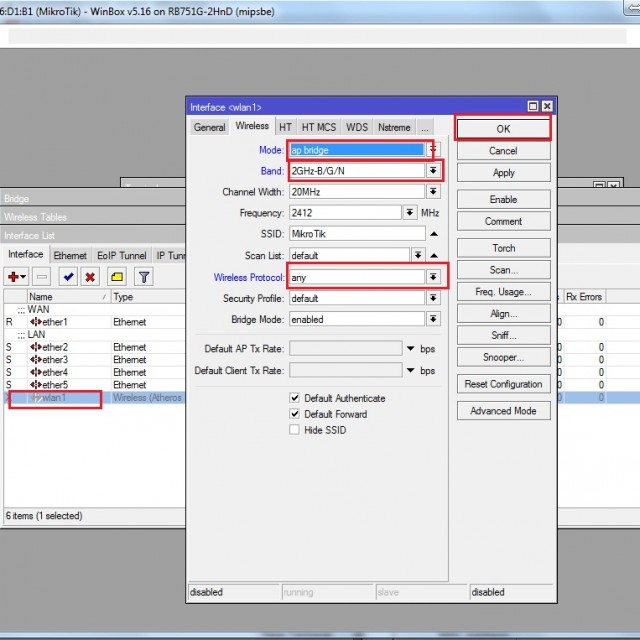Toggle Default Forward checkbox

click(294, 413)
